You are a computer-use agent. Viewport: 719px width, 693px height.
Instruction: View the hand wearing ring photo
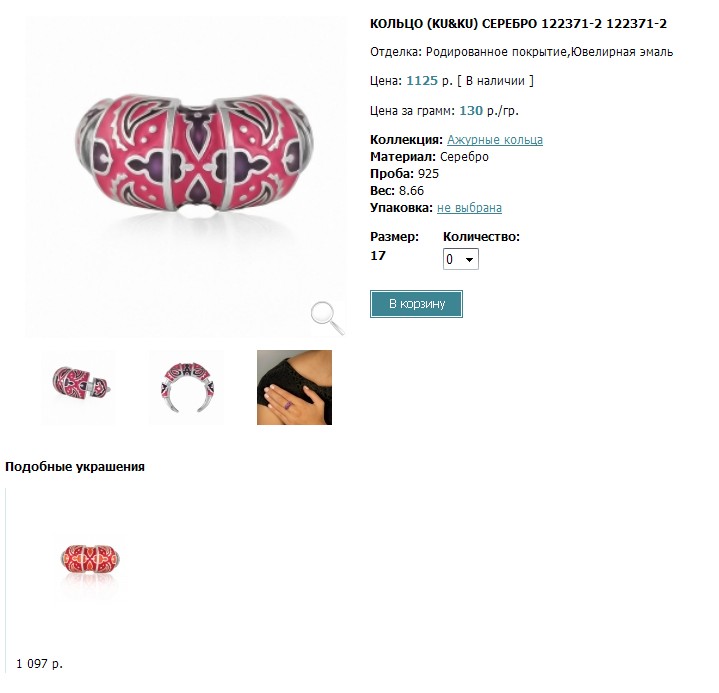tap(294, 387)
